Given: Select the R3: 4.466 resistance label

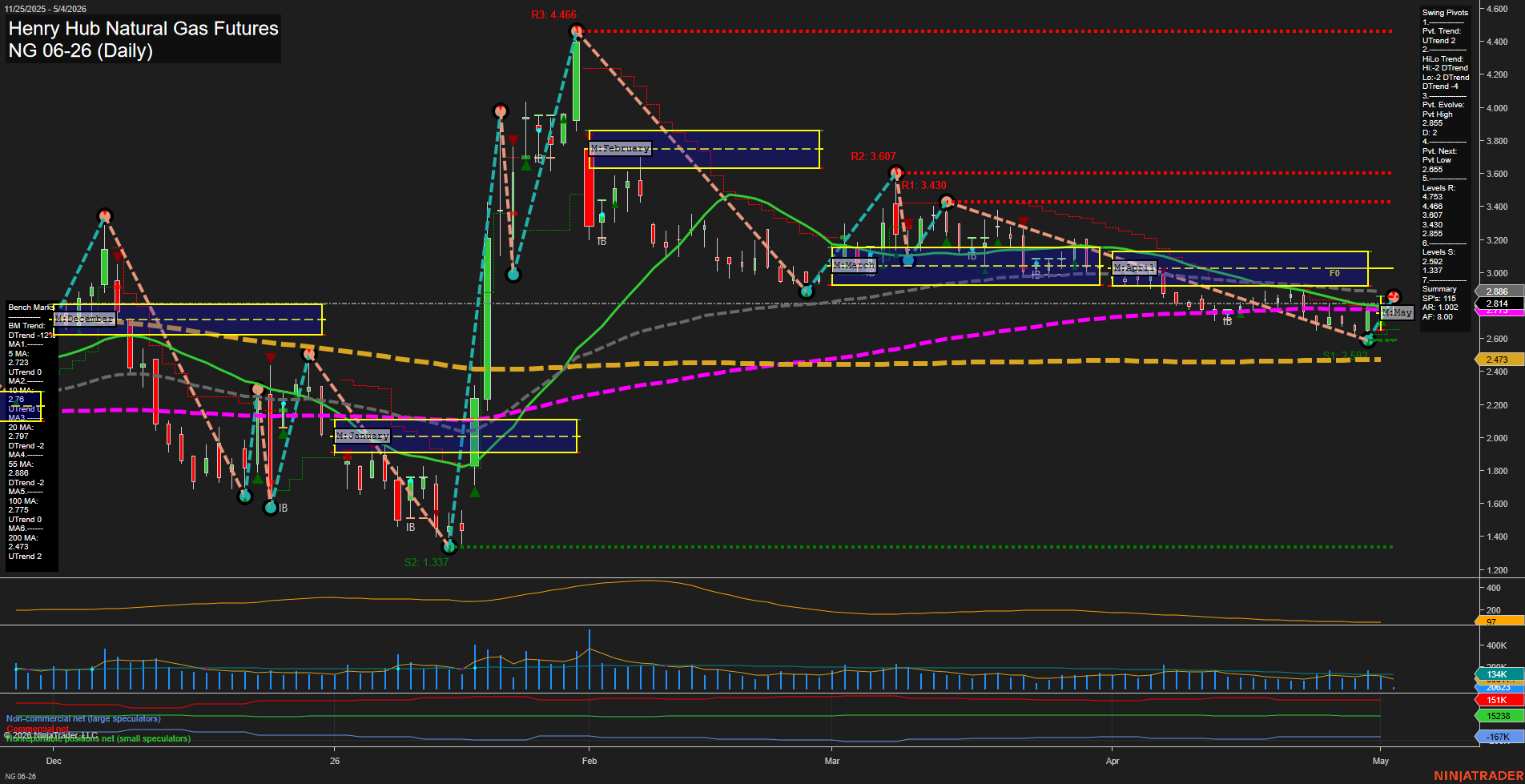Looking at the screenshot, I should (x=553, y=14).
